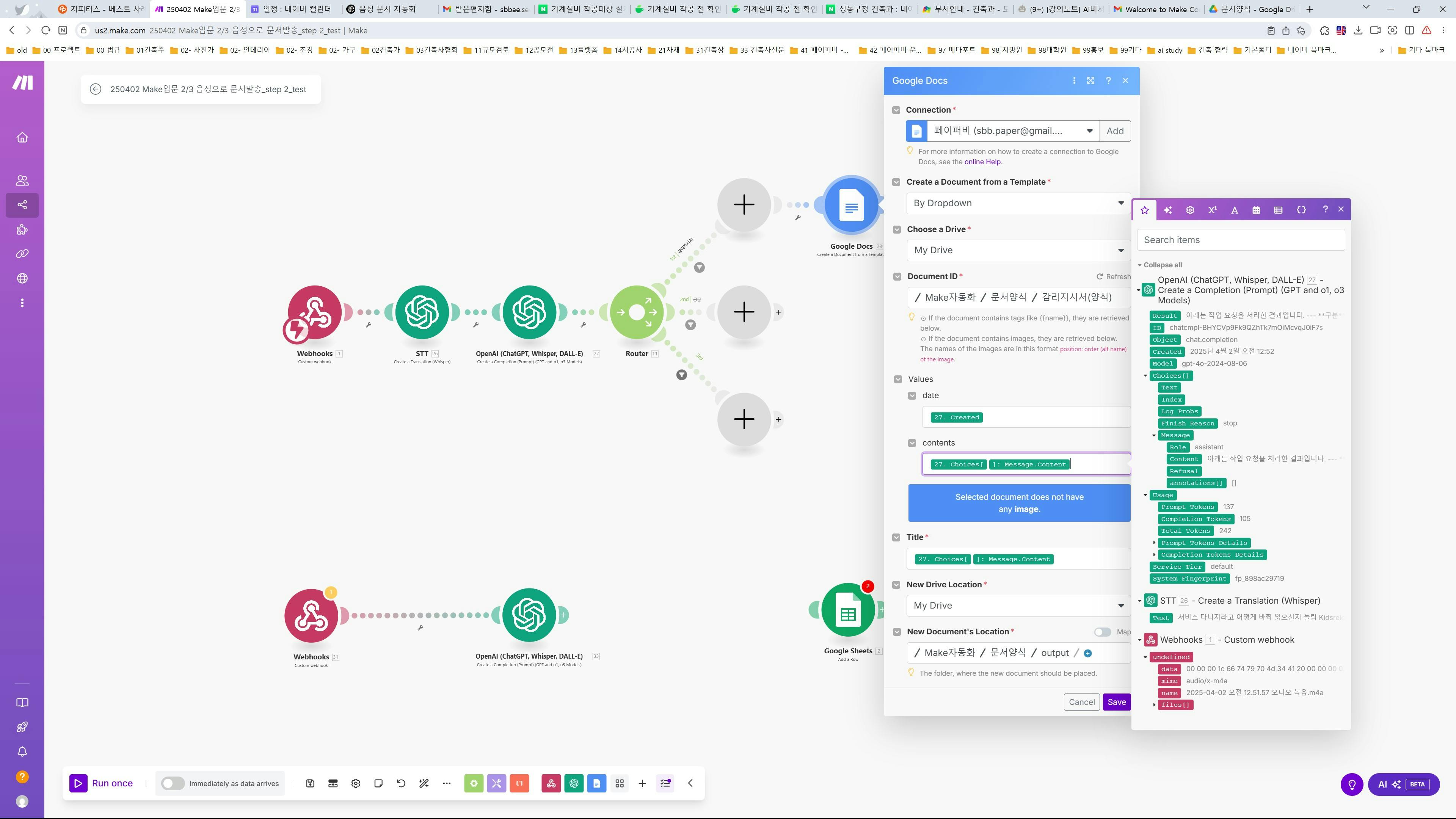Click the Router module node
Screen dimensions: 1456x819
(x=637, y=312)
